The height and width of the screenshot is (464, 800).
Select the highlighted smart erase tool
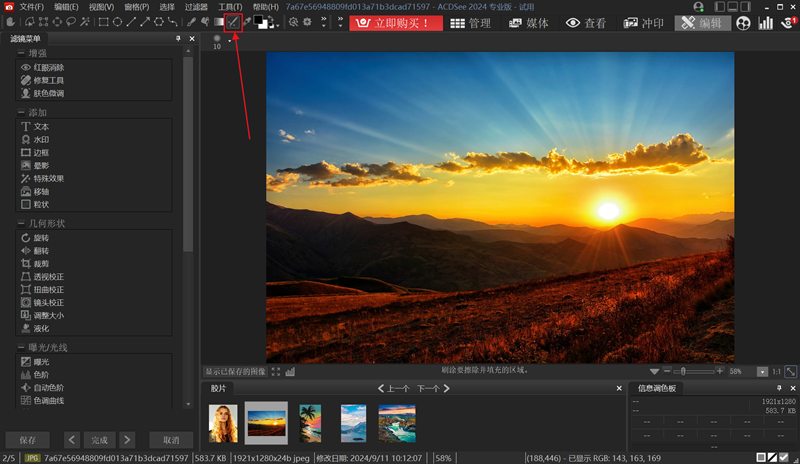(233, 22)
